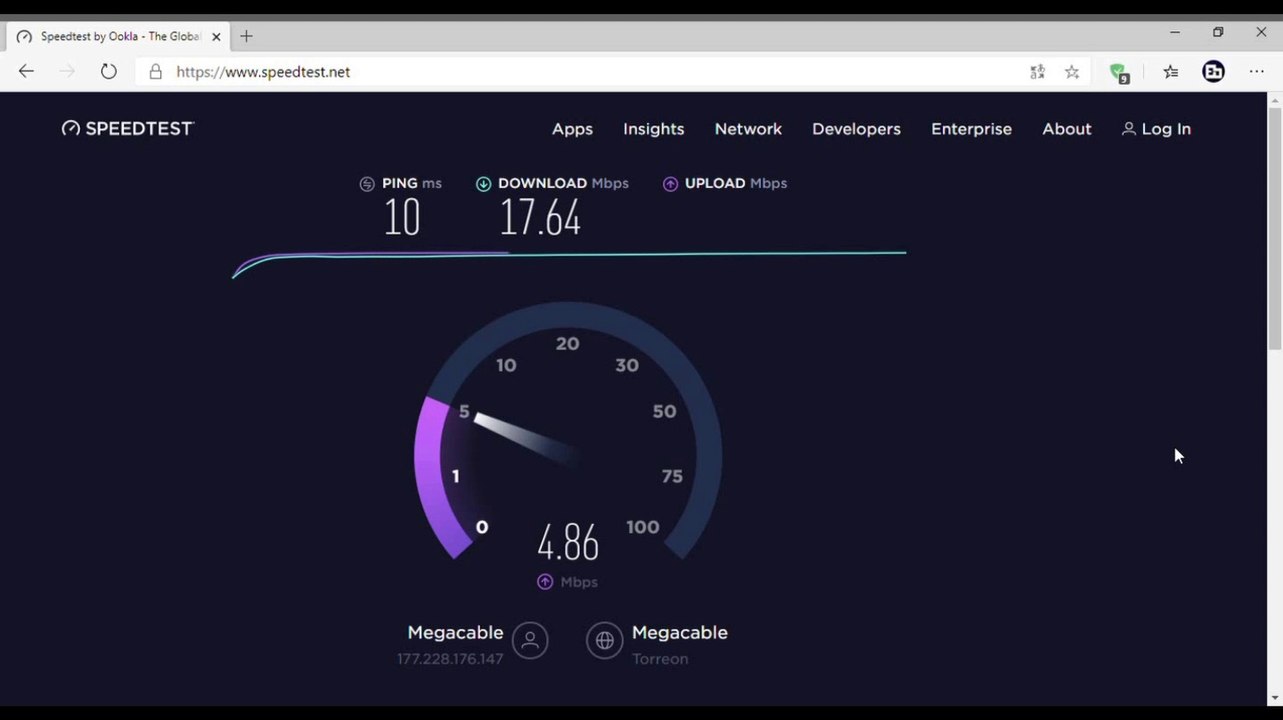1283x720 pixels.
Task: Click the scrollbar up arrow
Action: point(1275,100)
